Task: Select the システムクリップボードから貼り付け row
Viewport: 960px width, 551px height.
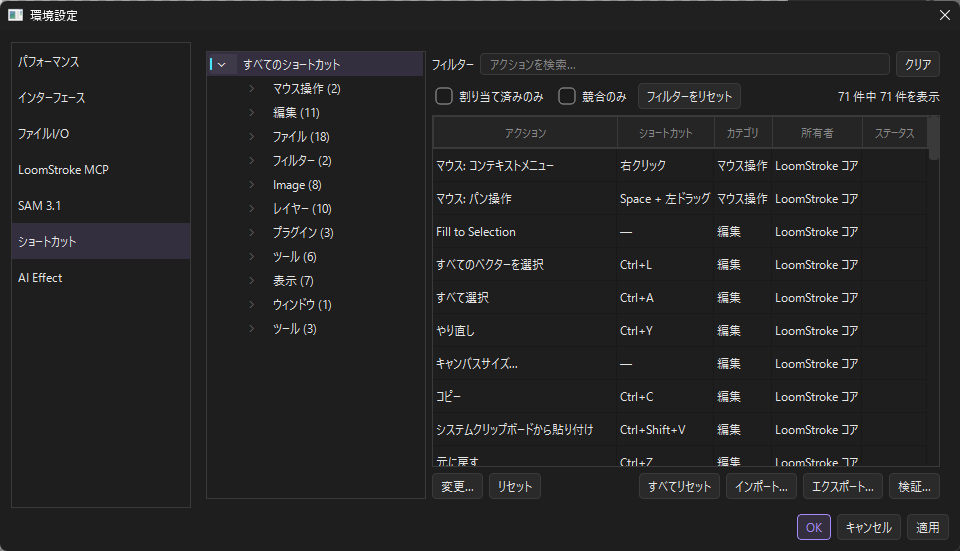Action: tap(680, 430)
